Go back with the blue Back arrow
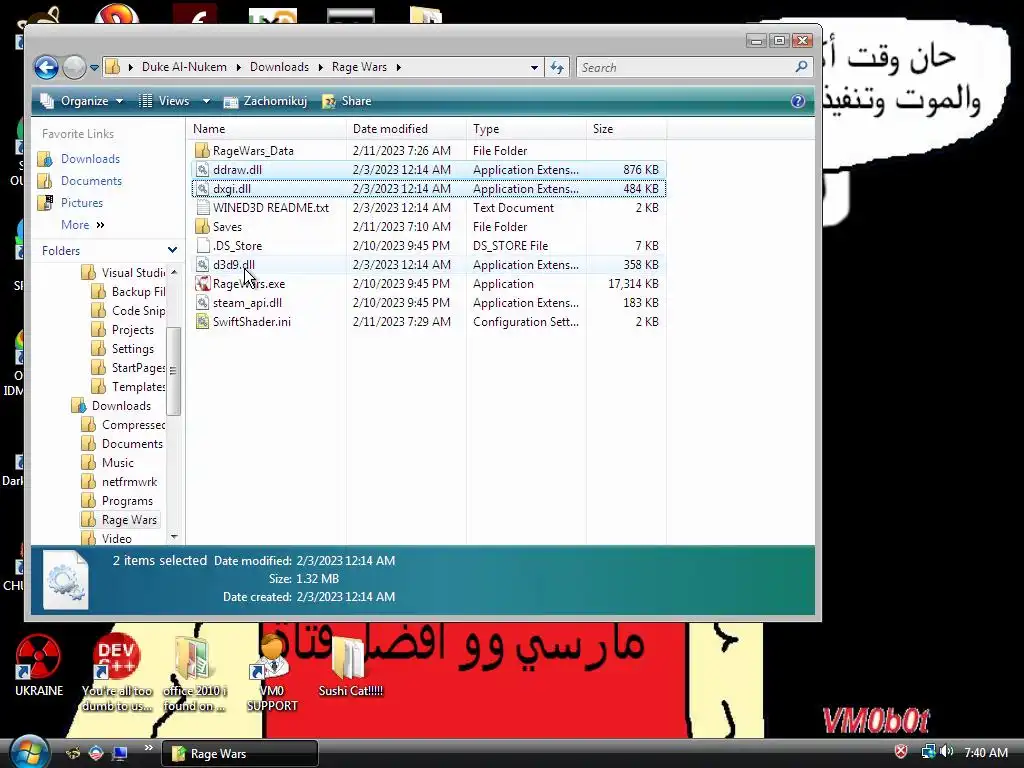 [46, 67]
